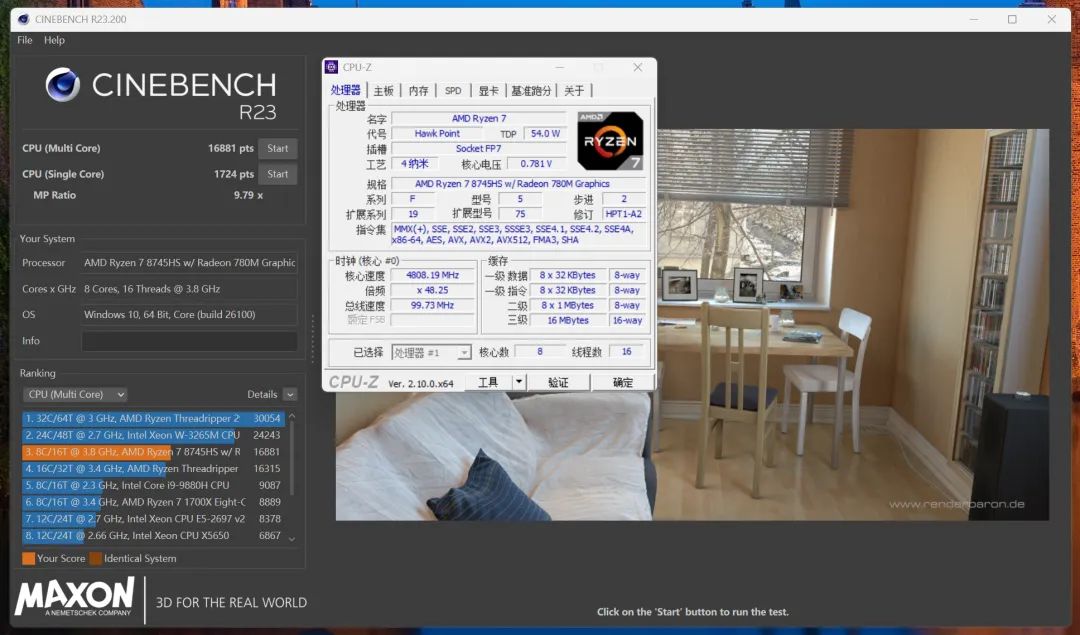The height and width of the screenshot is (635, 1080).
Task: Click the panel splitter handle dots
Action: (x=313, y=339)
